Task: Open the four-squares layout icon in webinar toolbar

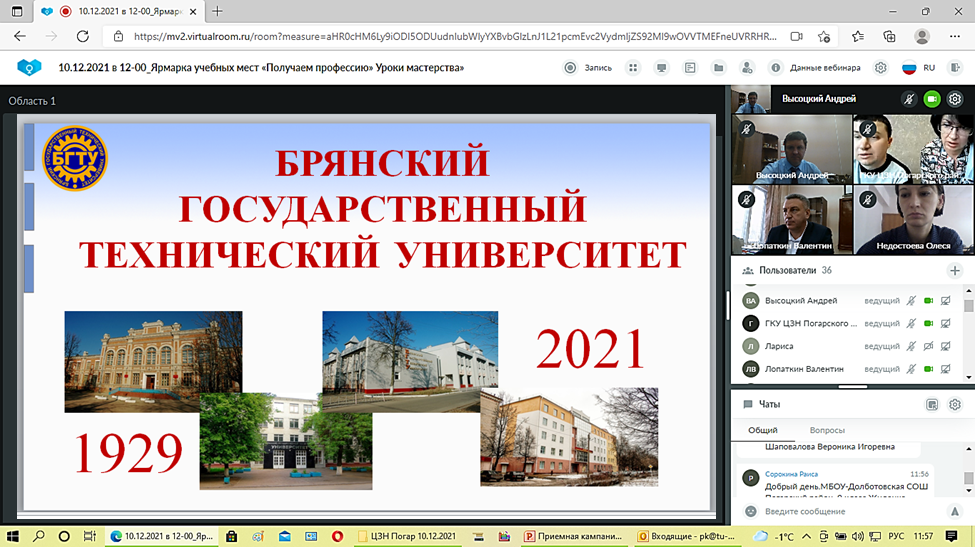Action: pyautogui.click(x=633, y=68)
